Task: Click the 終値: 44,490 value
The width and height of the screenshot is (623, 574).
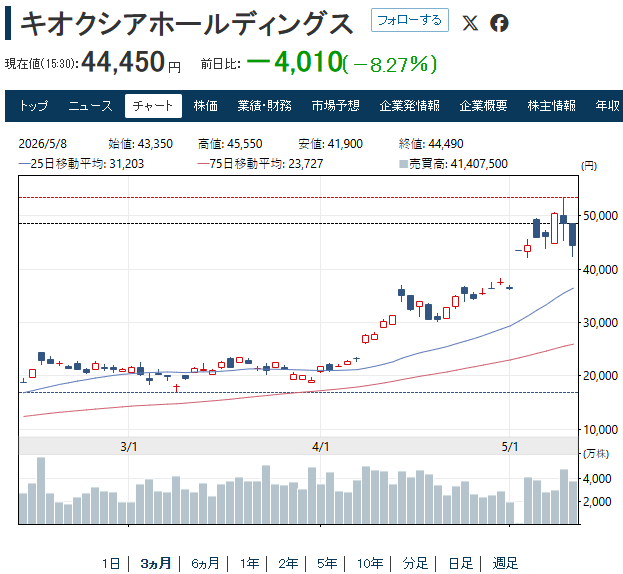Action: [431, 143]
